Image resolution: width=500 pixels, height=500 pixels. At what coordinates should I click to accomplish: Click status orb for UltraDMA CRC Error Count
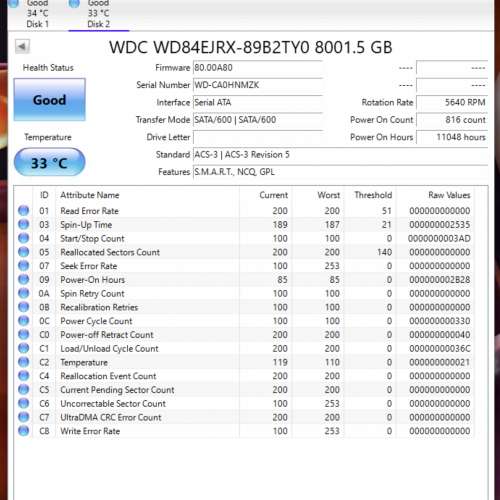tap(23, 417)
